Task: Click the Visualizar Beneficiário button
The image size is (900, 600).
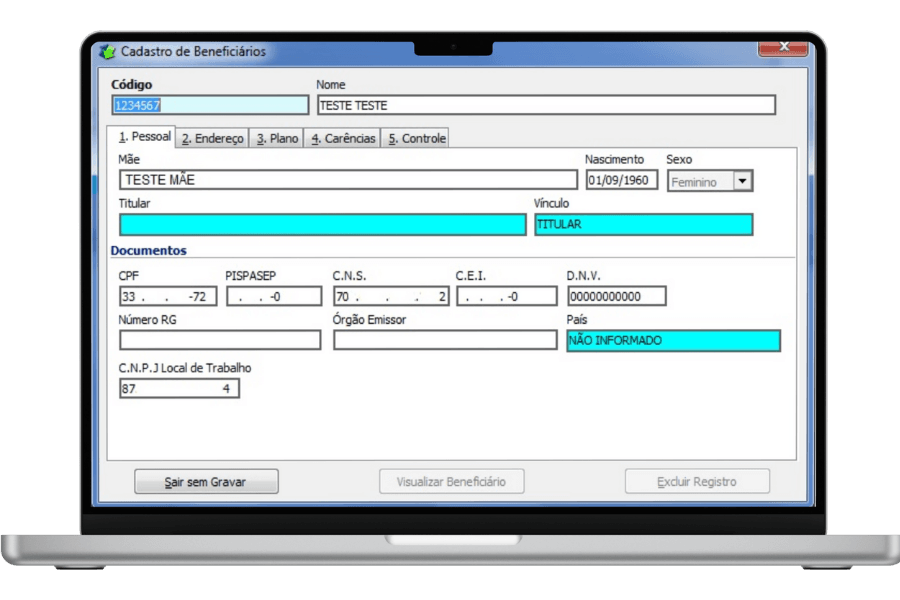Action: click(451, 482)
